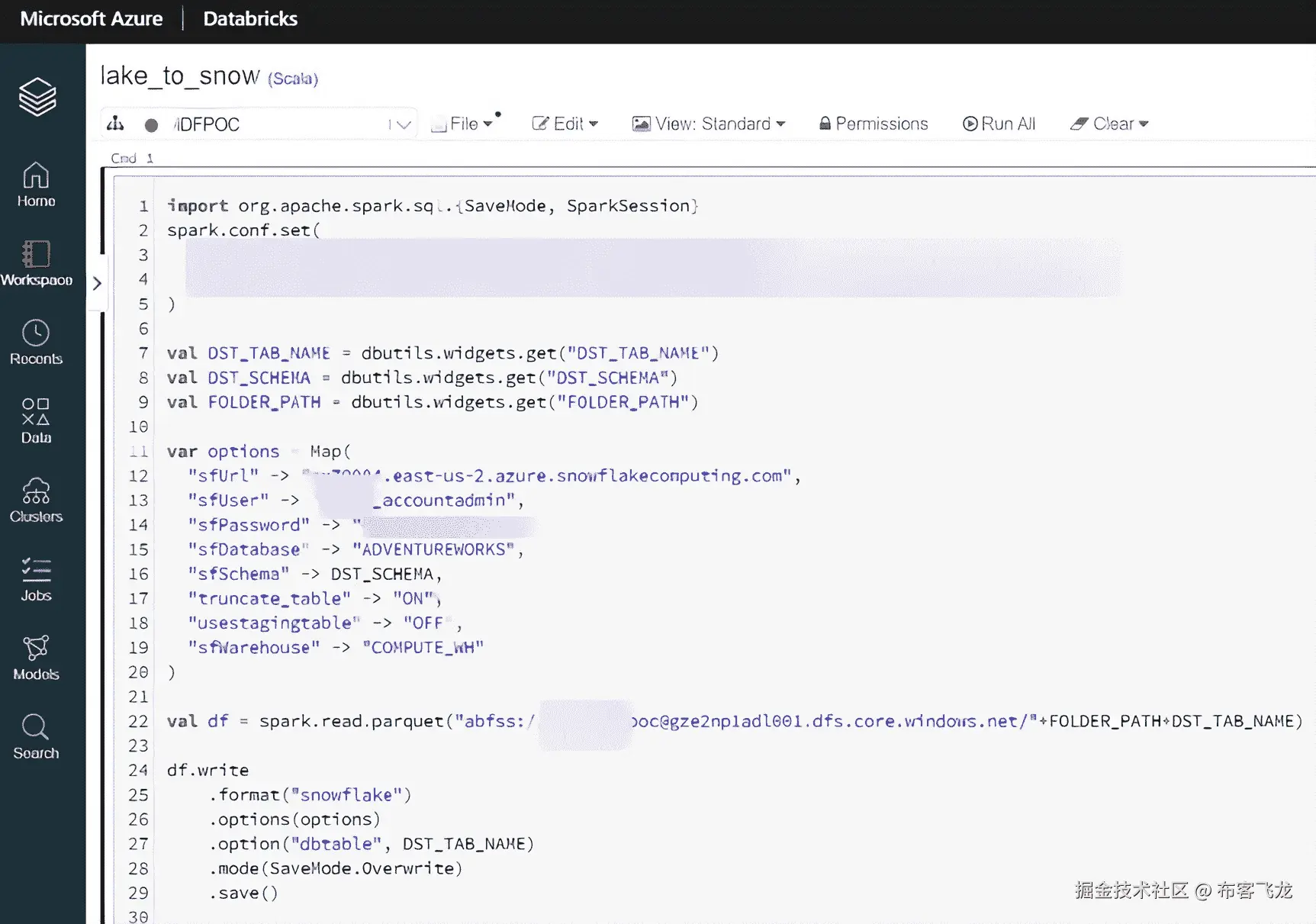Click the "sfDatabase" ADVENTUREWORKS line
The width and height of the screenshot is (1316, 924).
pyautogui.click(x=356, y=549)
